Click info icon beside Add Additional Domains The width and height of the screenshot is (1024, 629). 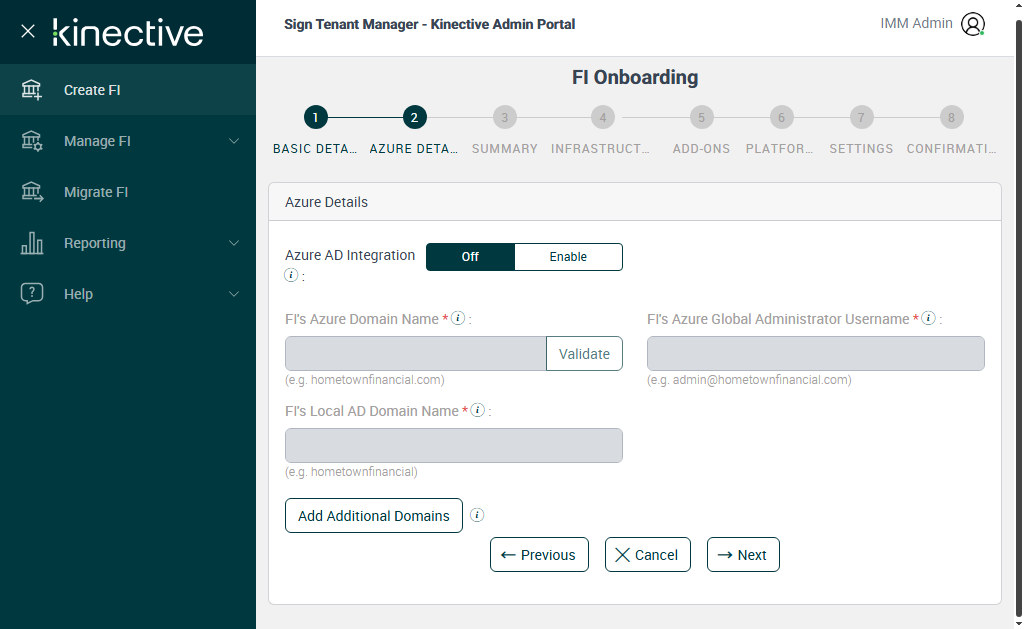click(477, 515)
